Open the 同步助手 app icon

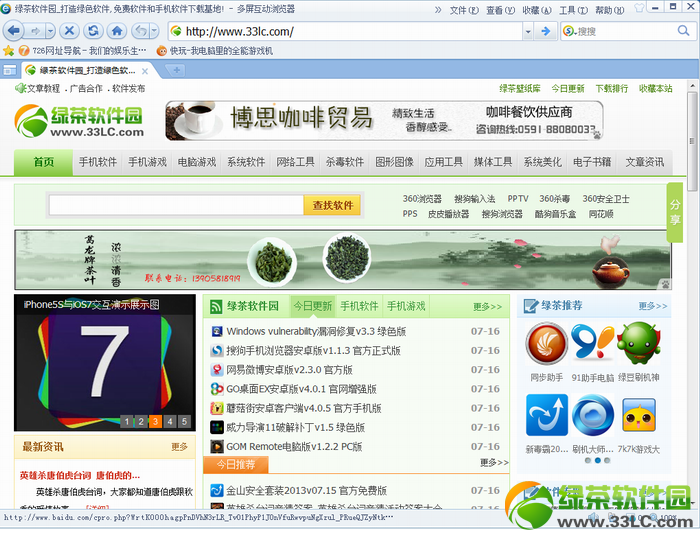coord(546,344)
